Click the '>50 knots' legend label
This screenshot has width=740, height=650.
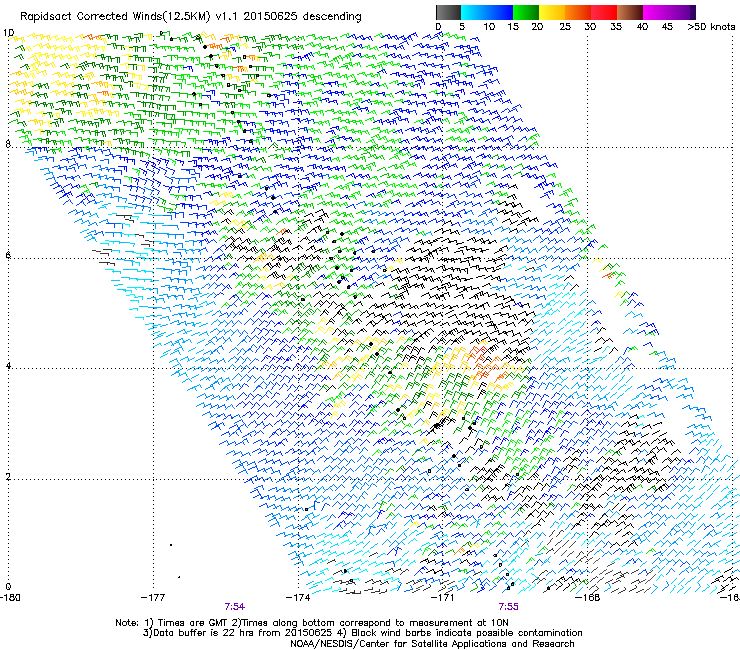pos(711,27)
